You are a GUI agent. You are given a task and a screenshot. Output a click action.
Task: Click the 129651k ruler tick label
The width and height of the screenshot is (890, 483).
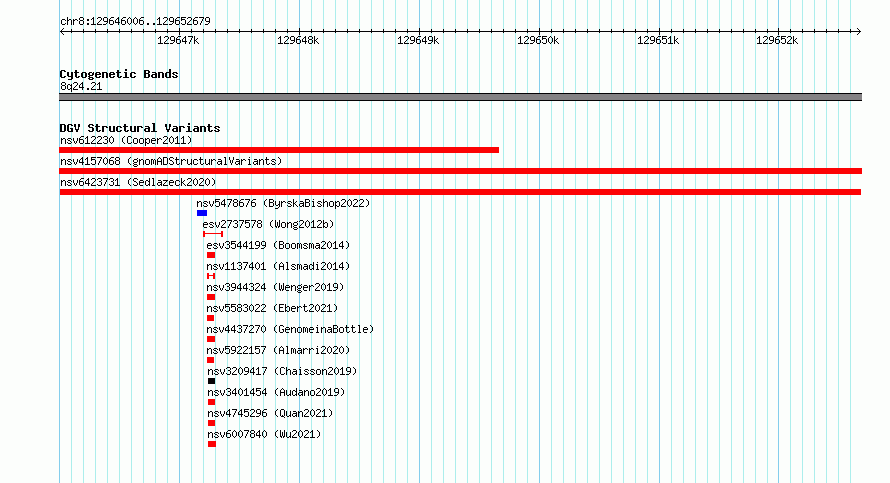click(658, 40)
